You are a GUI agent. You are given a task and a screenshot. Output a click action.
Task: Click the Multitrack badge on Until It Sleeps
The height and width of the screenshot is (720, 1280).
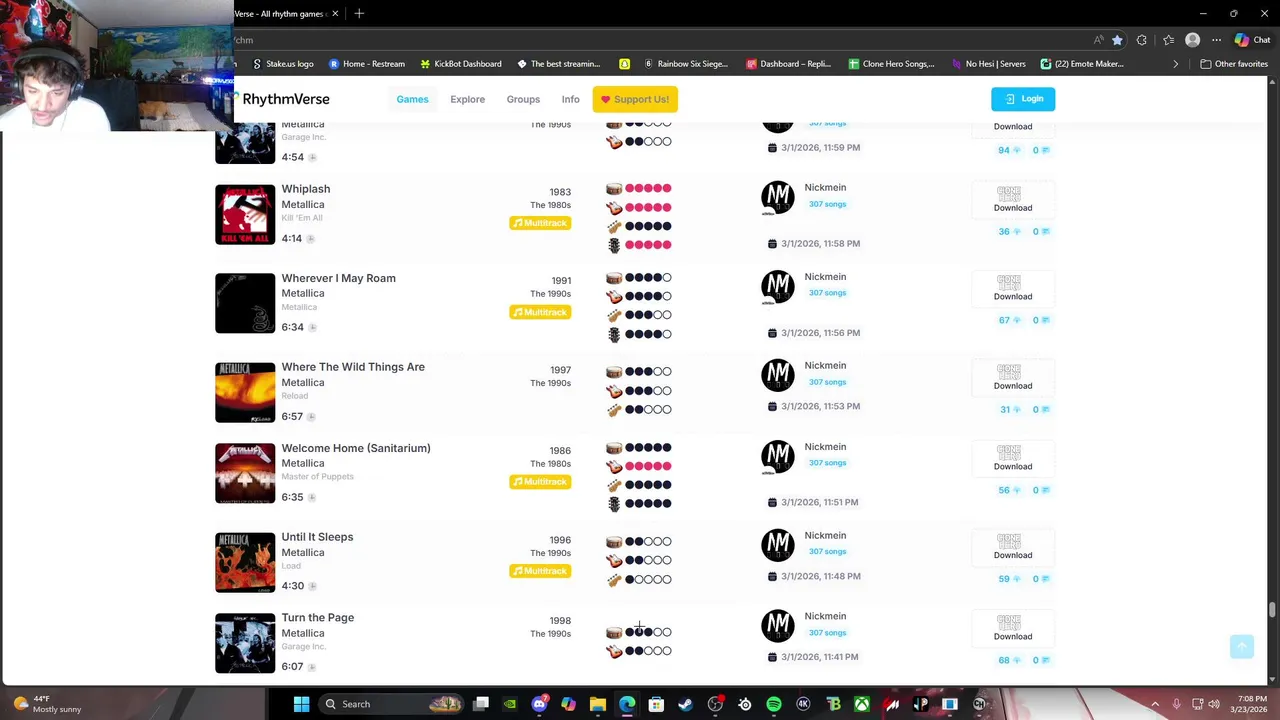pos(540,571)
